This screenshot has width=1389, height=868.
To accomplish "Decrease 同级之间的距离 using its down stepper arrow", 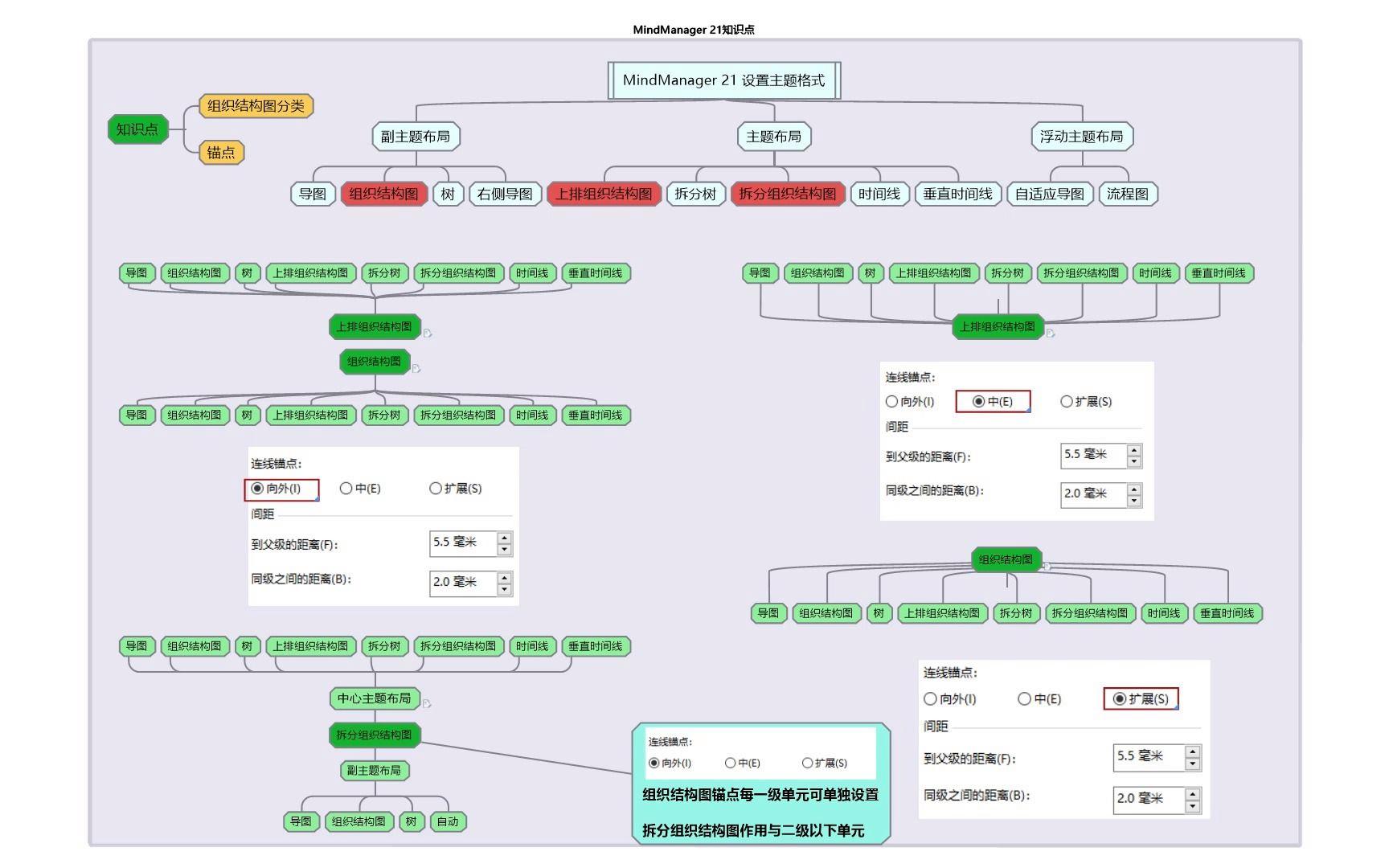I will coord(504,589).
